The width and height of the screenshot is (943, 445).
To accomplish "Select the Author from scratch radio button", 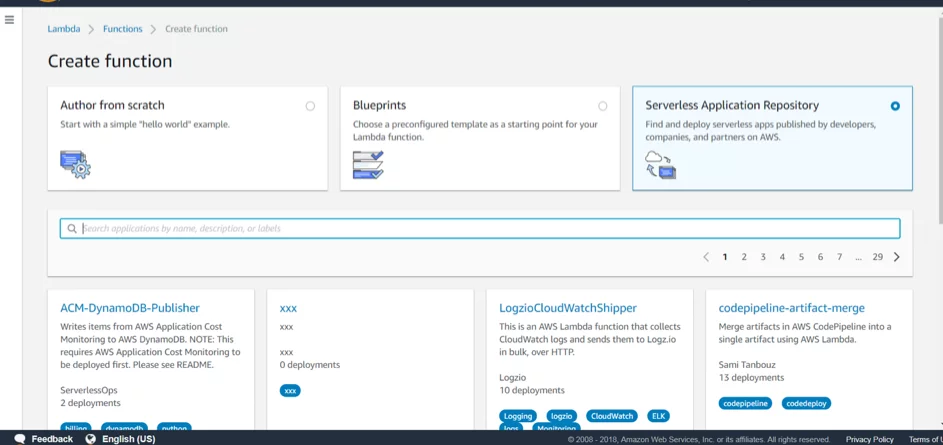I will 310,106.
